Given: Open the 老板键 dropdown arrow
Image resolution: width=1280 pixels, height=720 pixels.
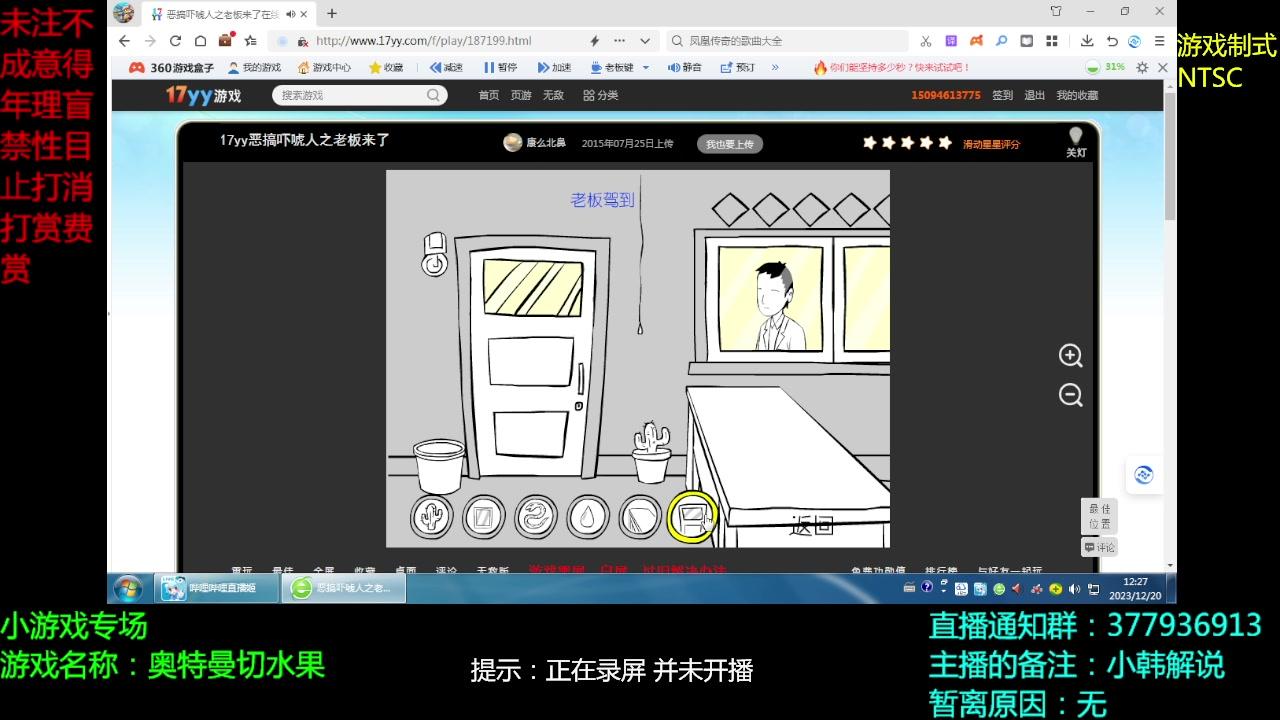Looking at the screenshot, I should point(645,67).
